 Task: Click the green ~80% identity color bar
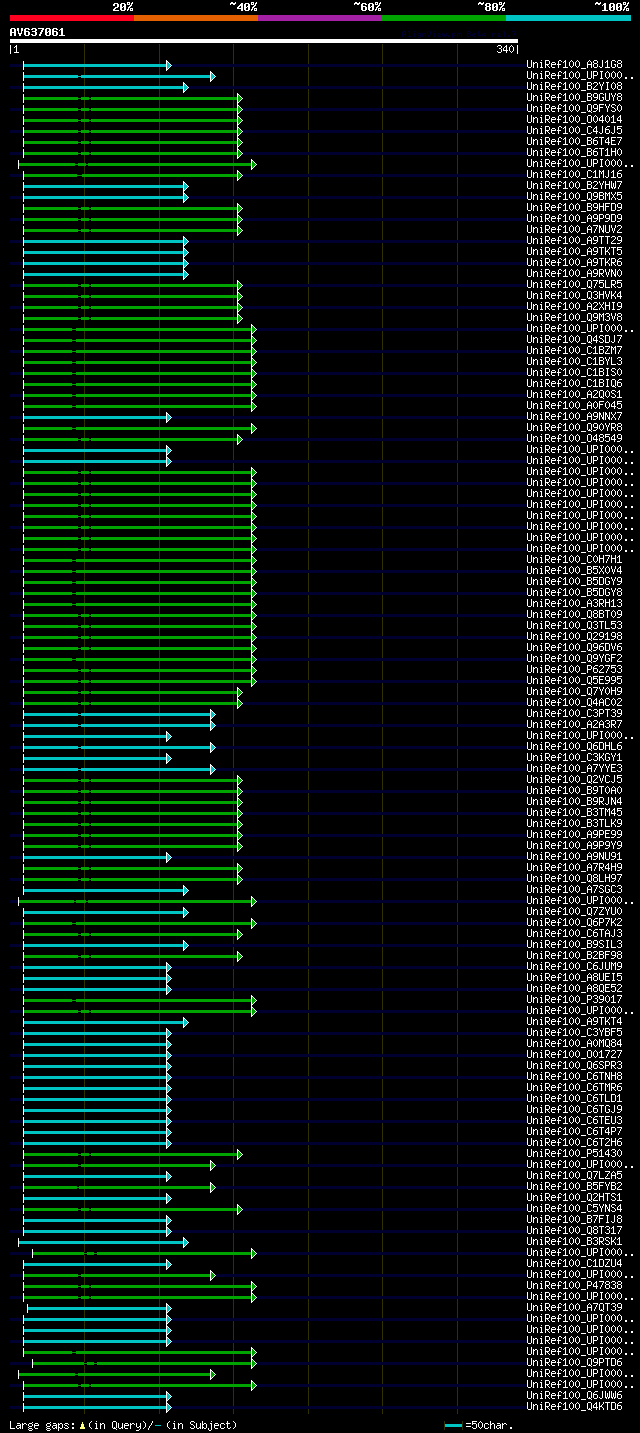[444, 18]
